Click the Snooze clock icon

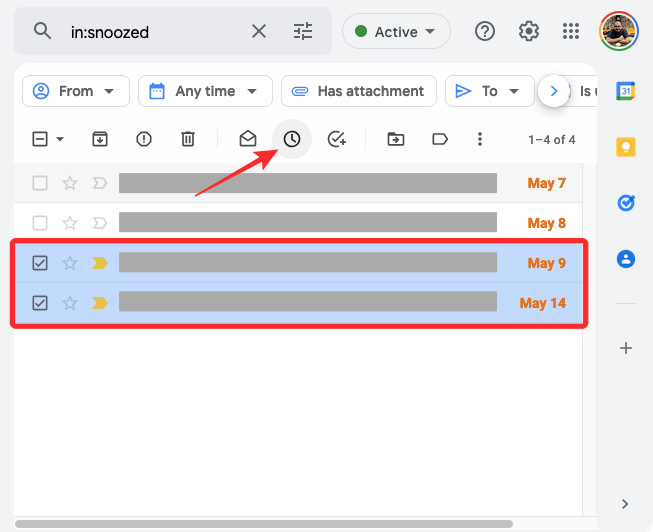click(x=292, y=139)
